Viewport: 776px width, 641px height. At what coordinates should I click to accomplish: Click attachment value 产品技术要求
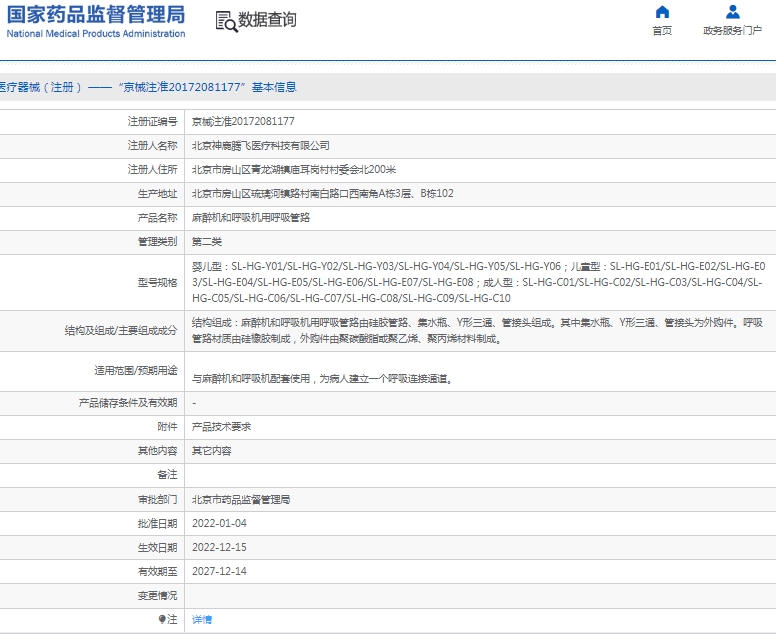click(x=221, y=427)
